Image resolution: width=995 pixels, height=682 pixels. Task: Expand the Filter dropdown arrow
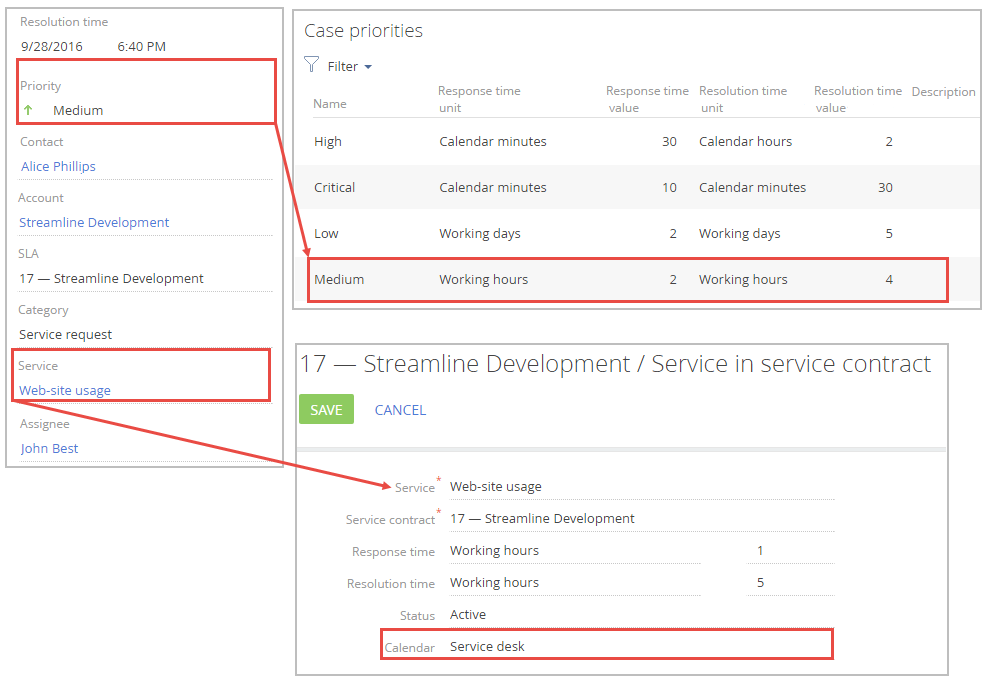click(368, 67)
